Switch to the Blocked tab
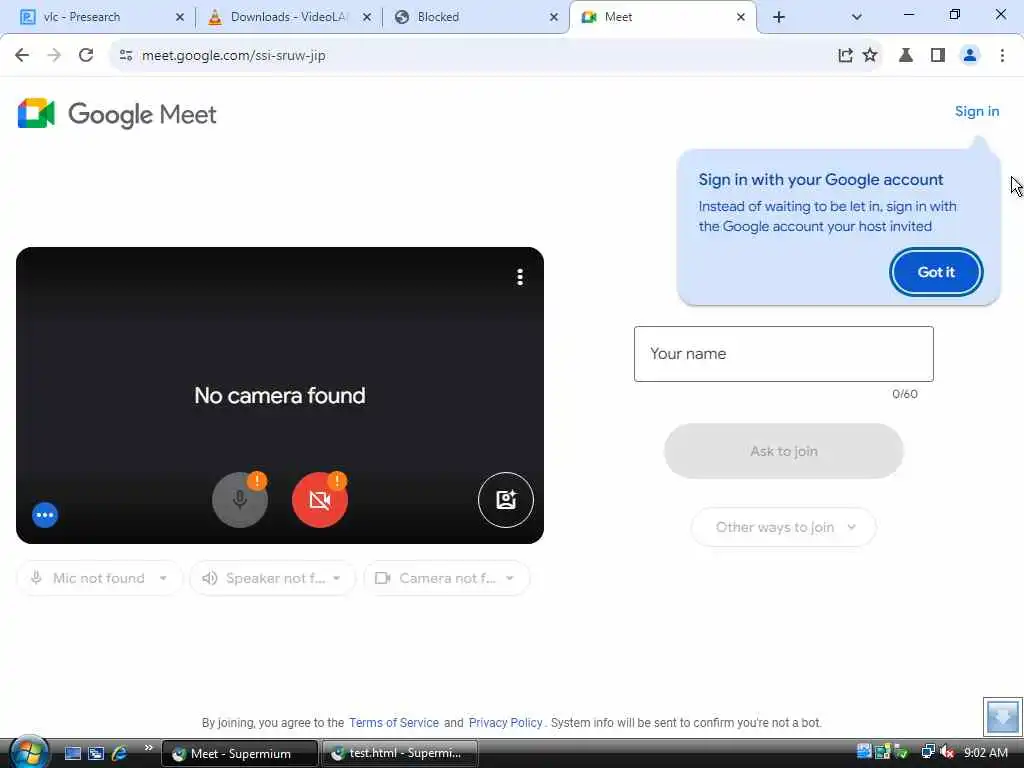Viewport: 1024px width, 768px height. coord(475,17)
